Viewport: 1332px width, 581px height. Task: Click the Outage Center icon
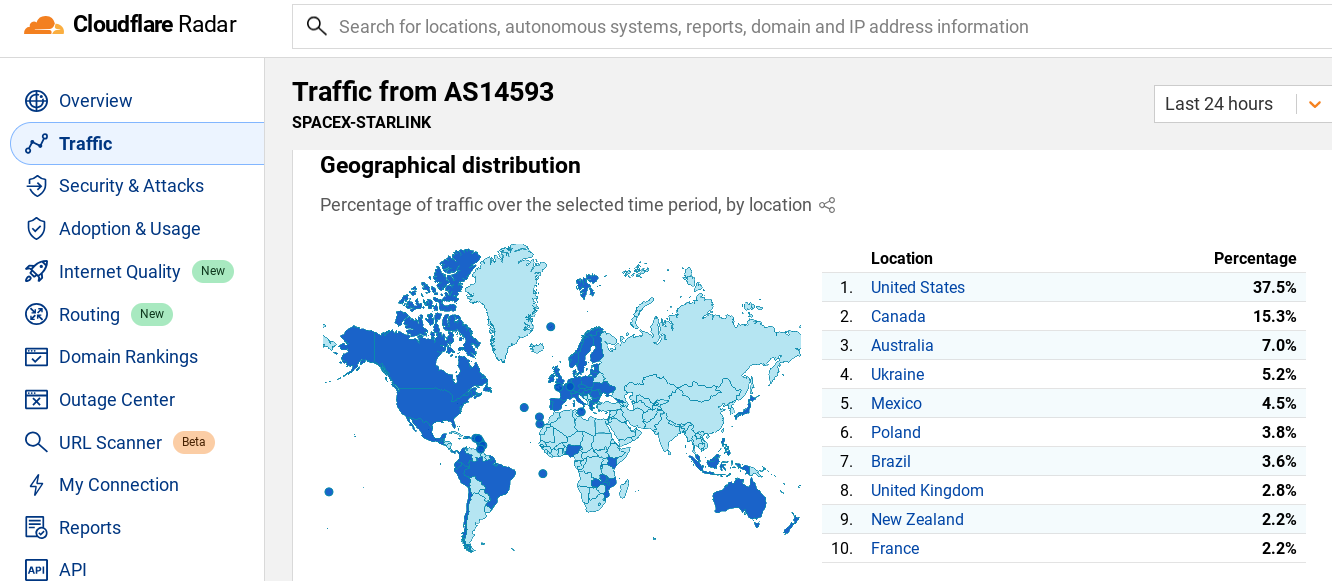click(36, 400)
